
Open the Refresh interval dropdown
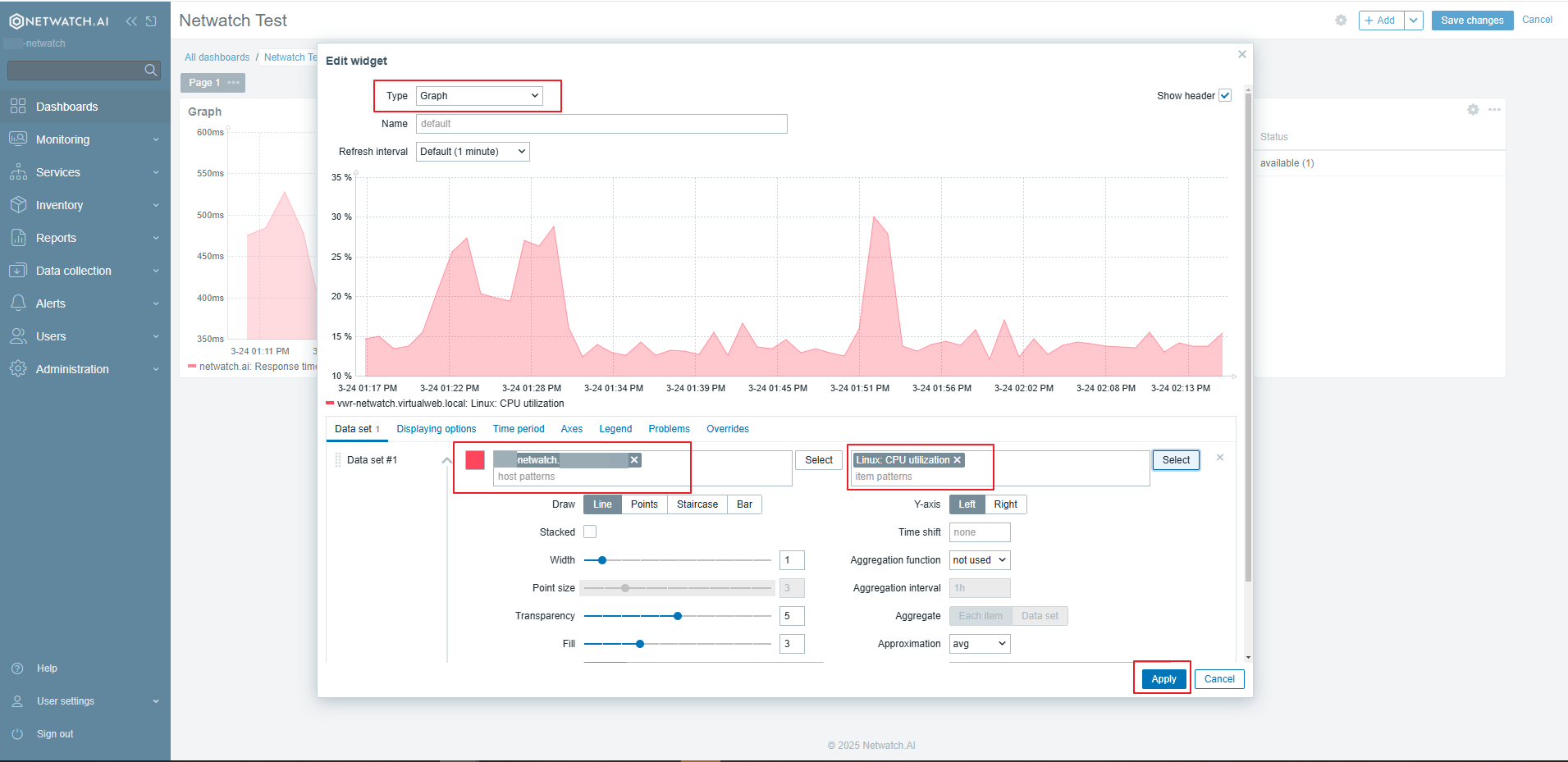point(472,151)
